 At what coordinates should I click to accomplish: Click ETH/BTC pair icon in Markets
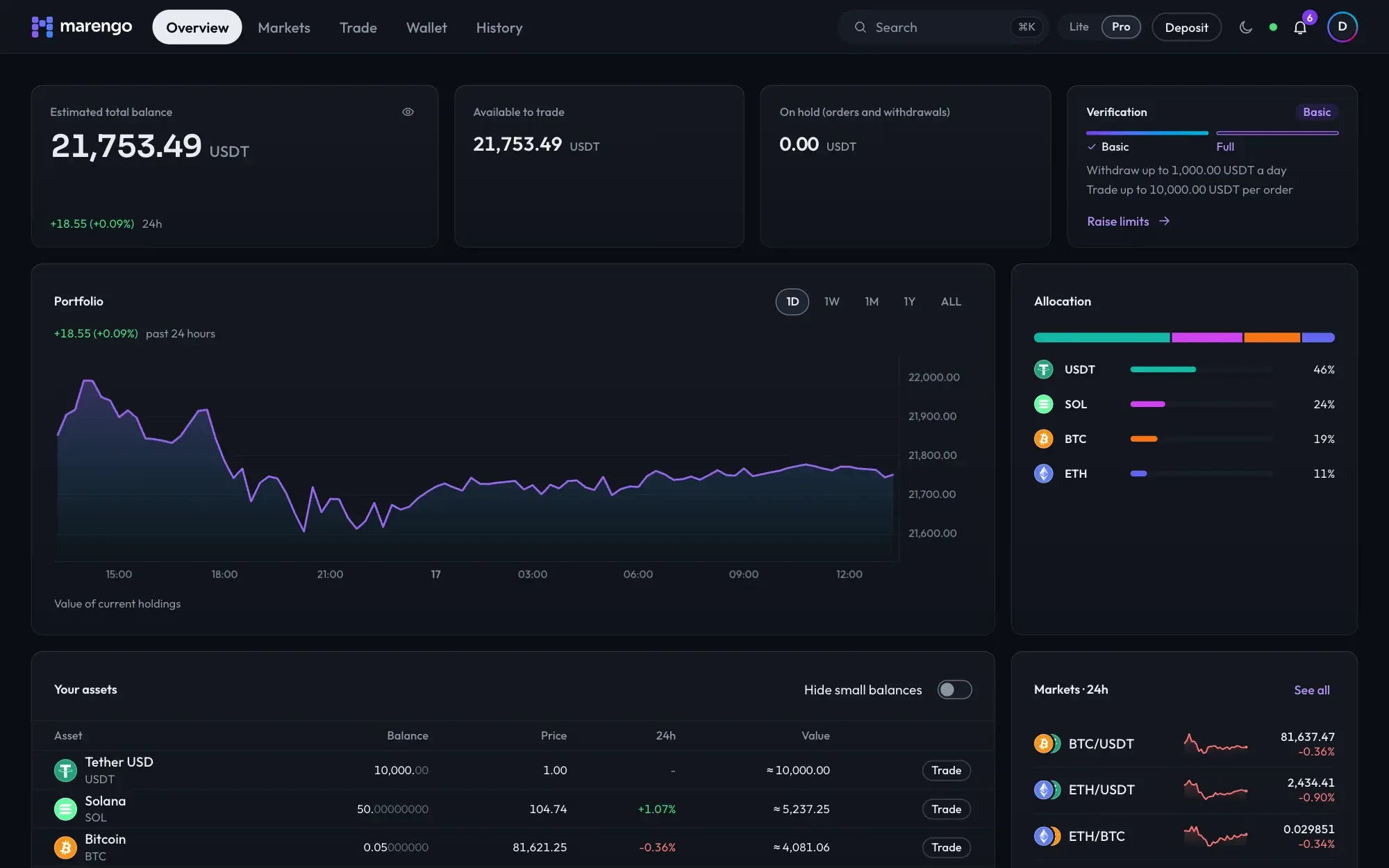click(x=1047, y=836)
